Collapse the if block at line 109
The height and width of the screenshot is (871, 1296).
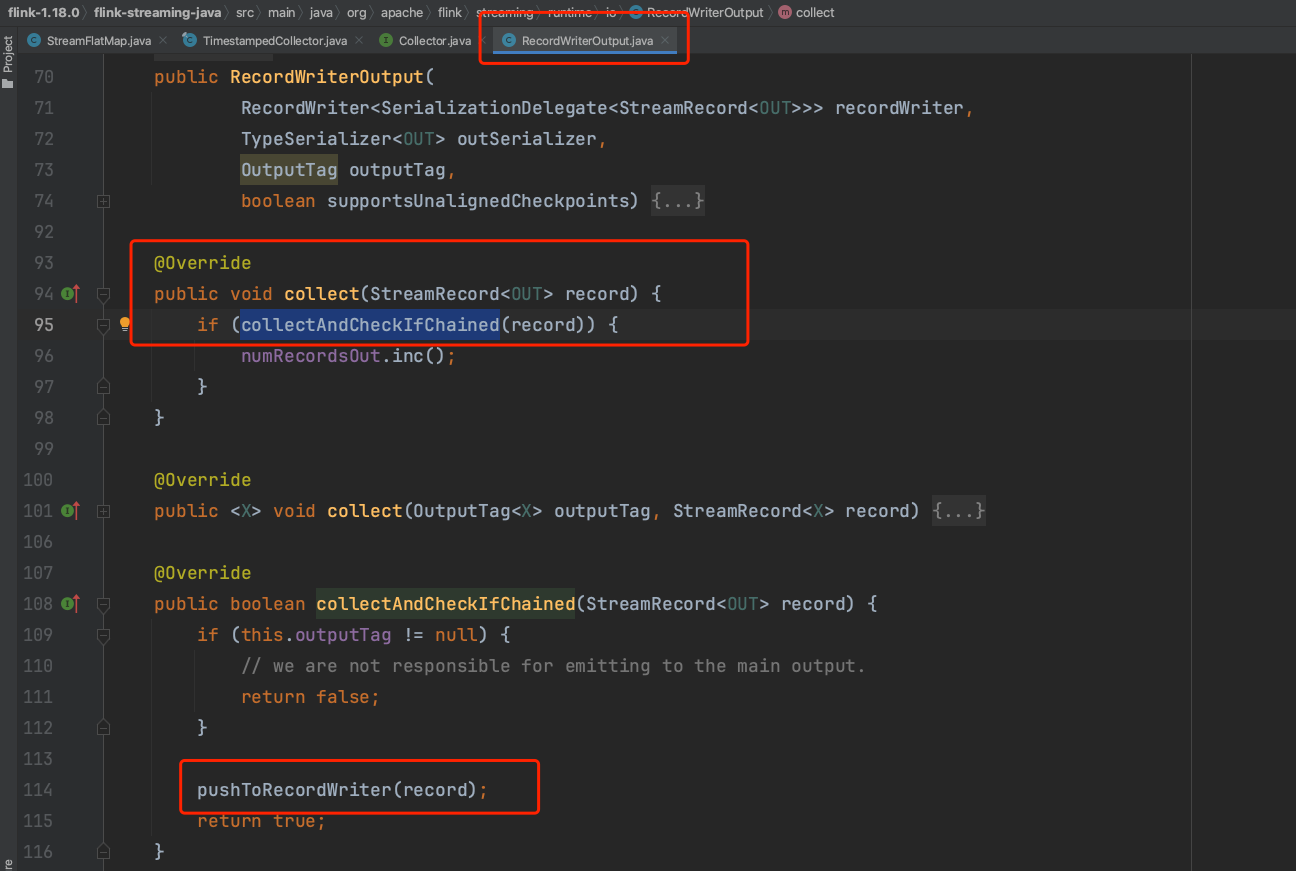pos(103,635)
